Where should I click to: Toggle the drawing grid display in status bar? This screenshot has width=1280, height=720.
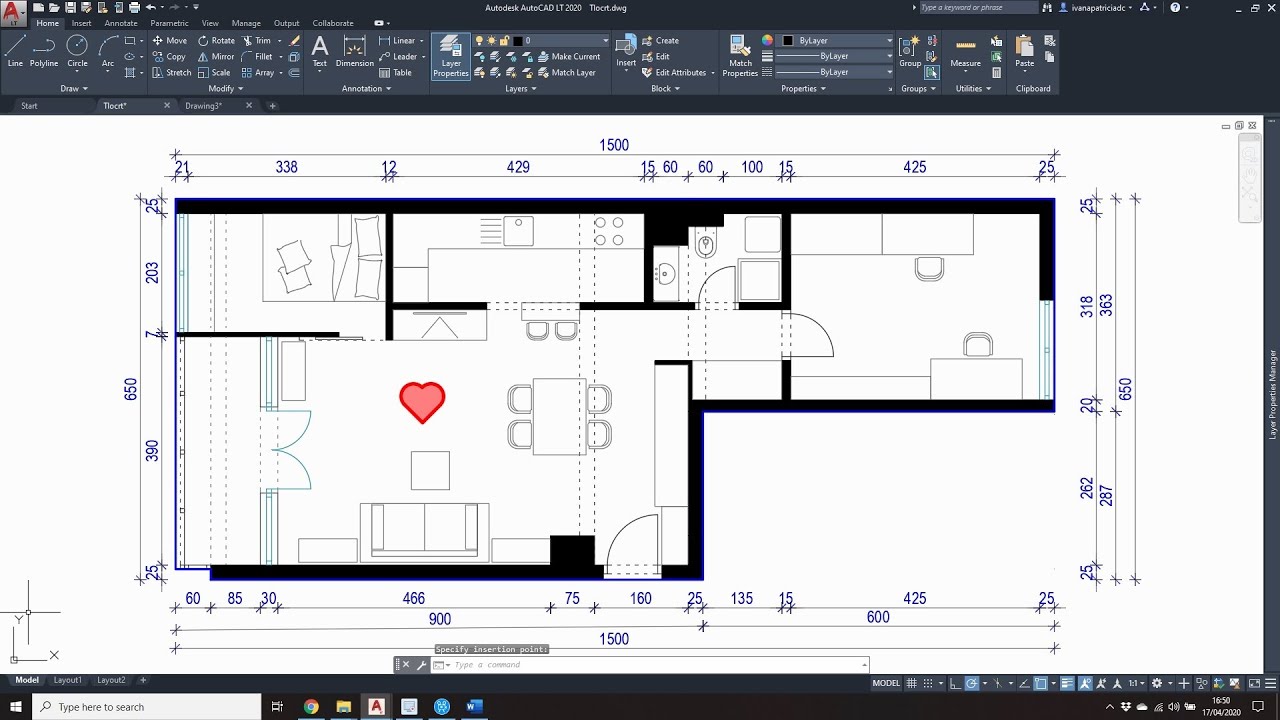coord(913,684)
